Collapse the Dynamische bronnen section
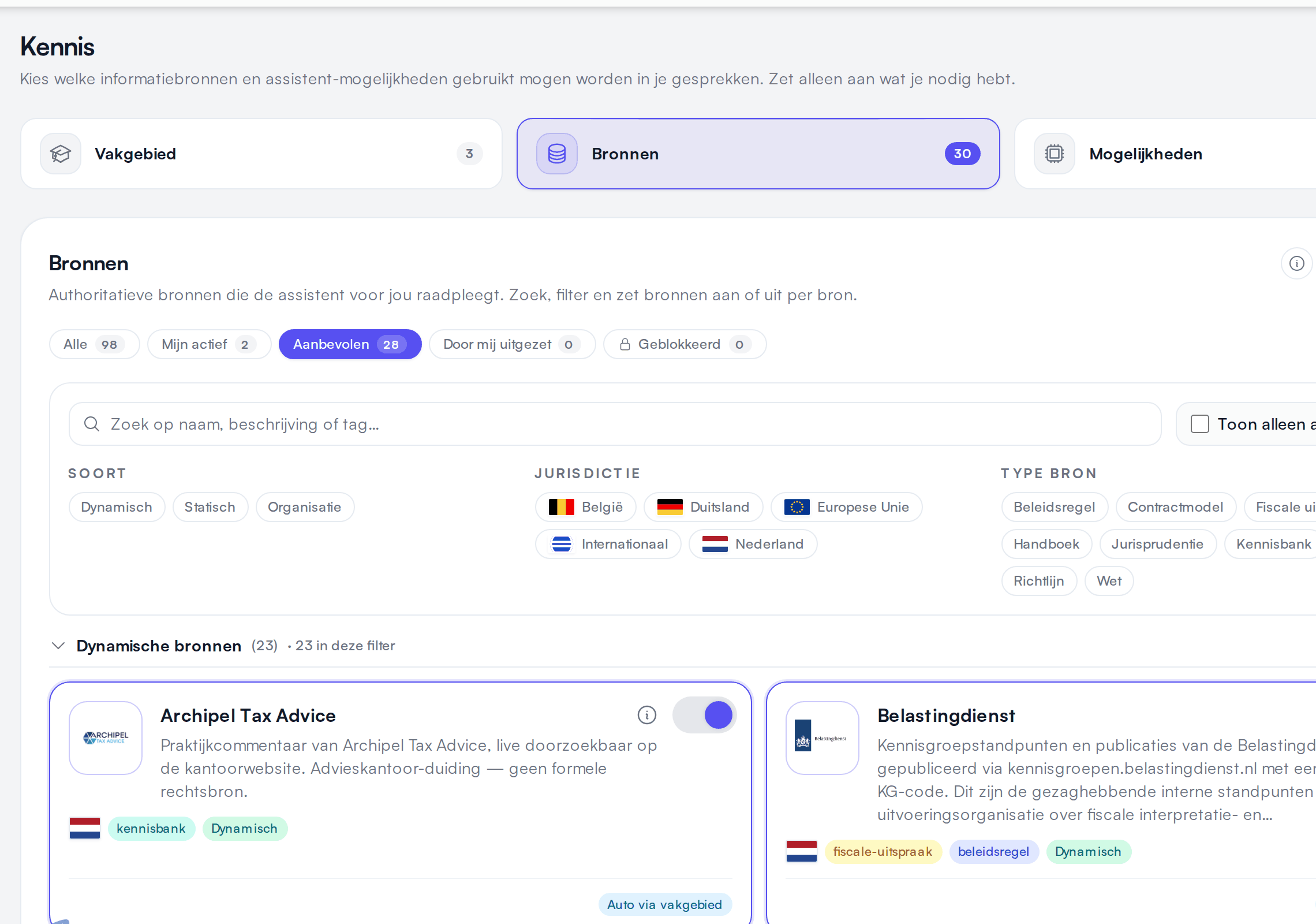This screenshot has height=924, width=1316. click(58, 646)
